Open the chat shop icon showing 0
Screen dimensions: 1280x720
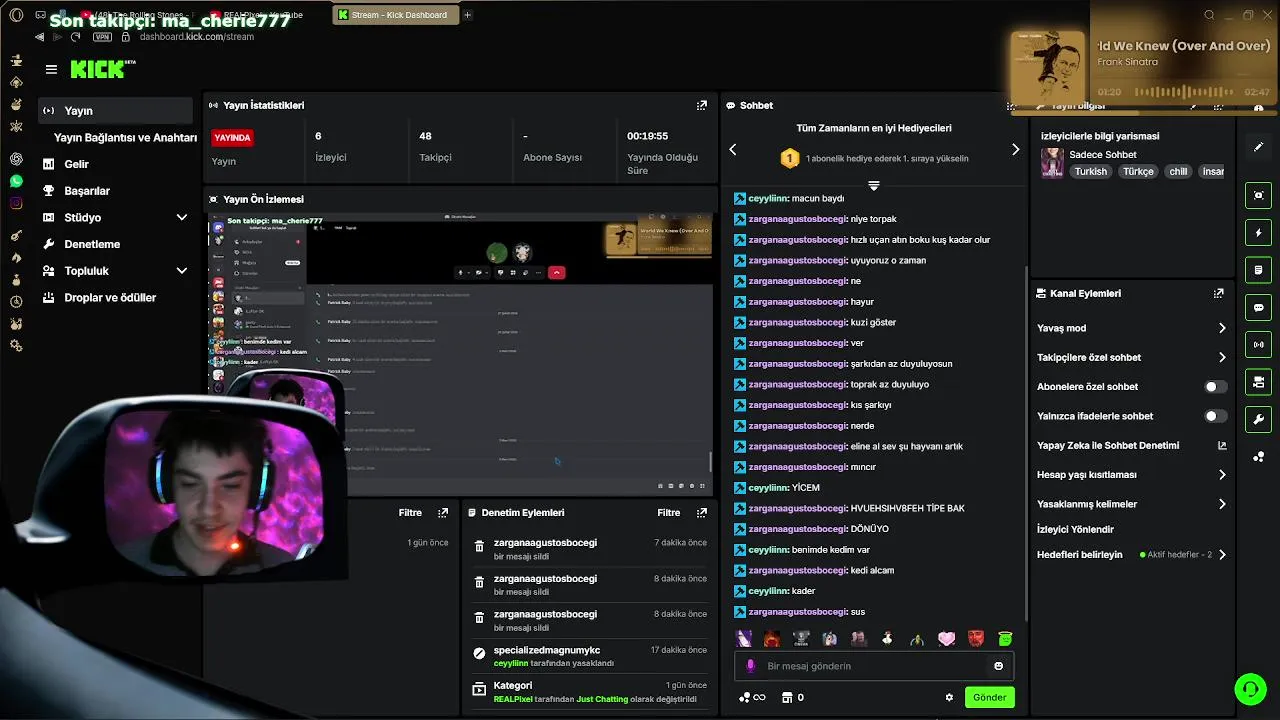(793, 697)
